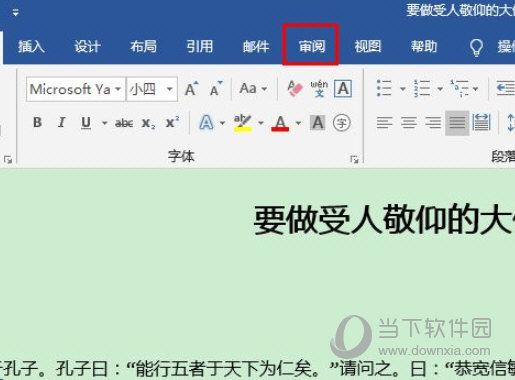Switch to the 插入 tab
The width and height of the screenshot is (515, 380).
point(31,46)
